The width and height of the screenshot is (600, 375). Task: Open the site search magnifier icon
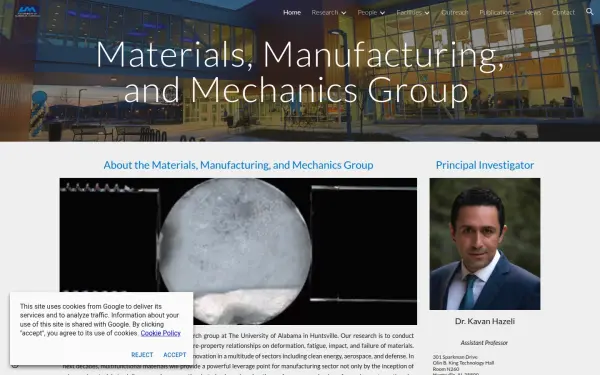[x=589, y=12]
